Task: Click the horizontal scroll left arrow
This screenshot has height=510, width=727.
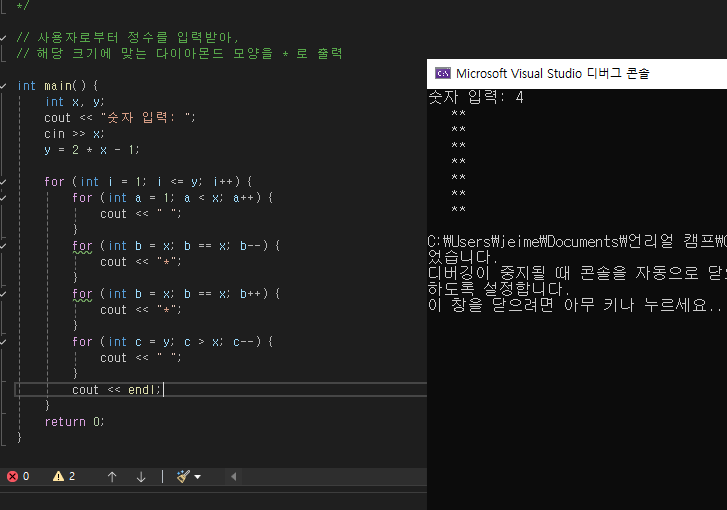Action: pos(234,477)
